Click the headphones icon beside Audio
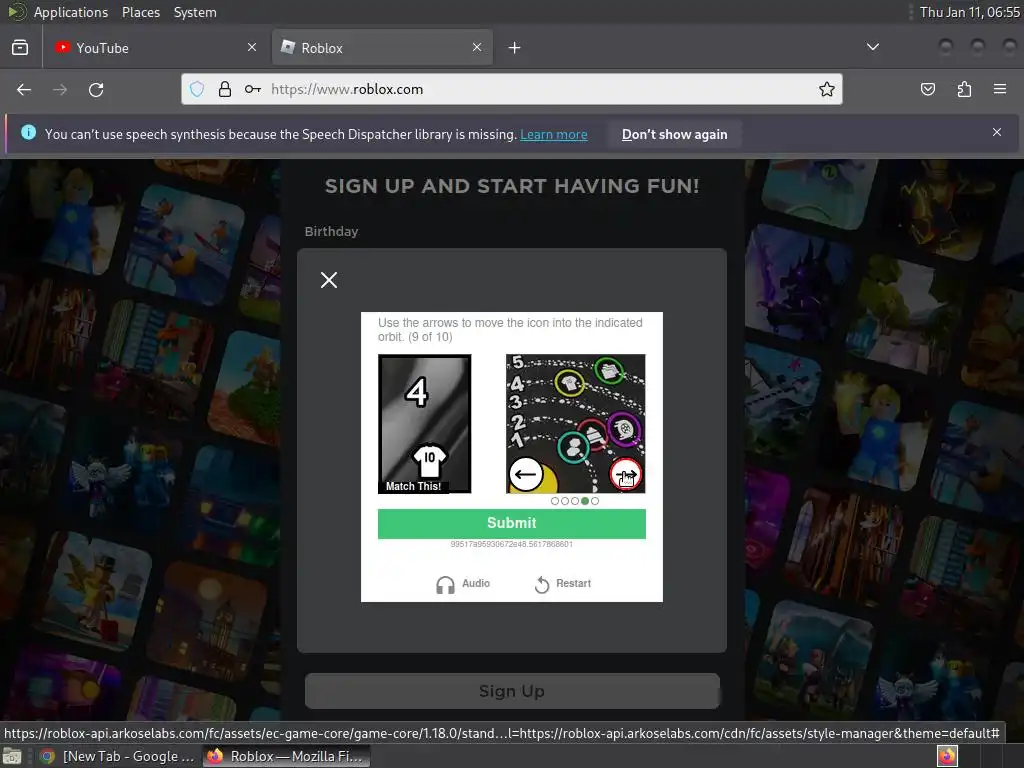The width and height of the screenshot is (1024, 768). click(x=445, y=584)
